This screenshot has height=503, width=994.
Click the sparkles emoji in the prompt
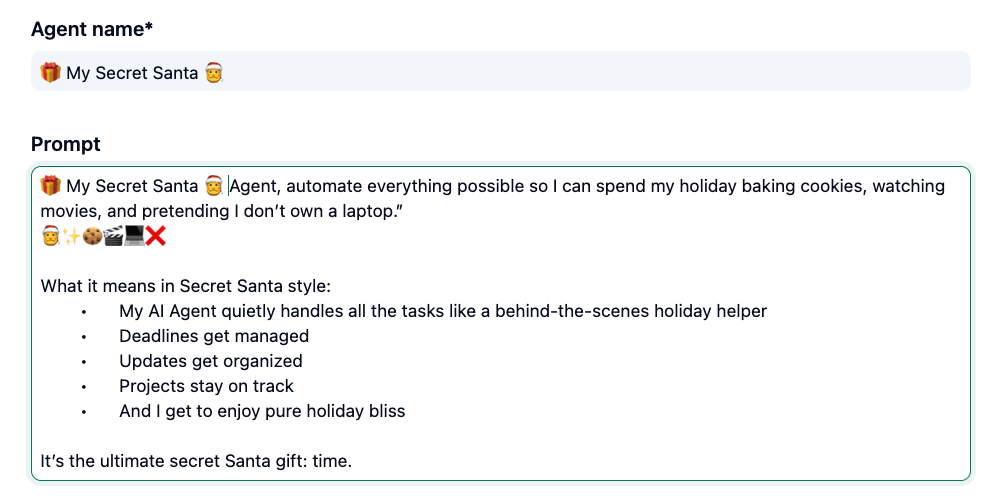pos(71,237)
